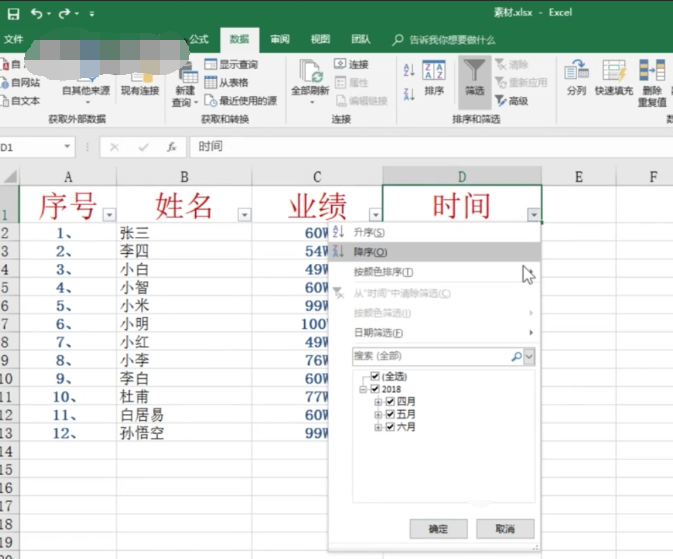The image size is (673, 559).
Task: Click the Save icon in title bar
Action: pyautogui.click(x=14, y=14)
